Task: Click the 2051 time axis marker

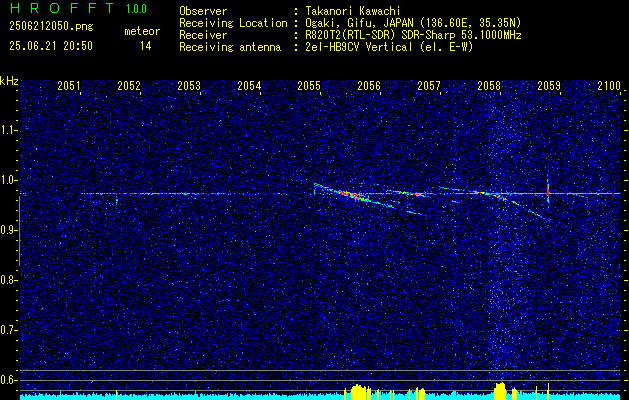Action: pyautogui.click(x=69, y=85)
